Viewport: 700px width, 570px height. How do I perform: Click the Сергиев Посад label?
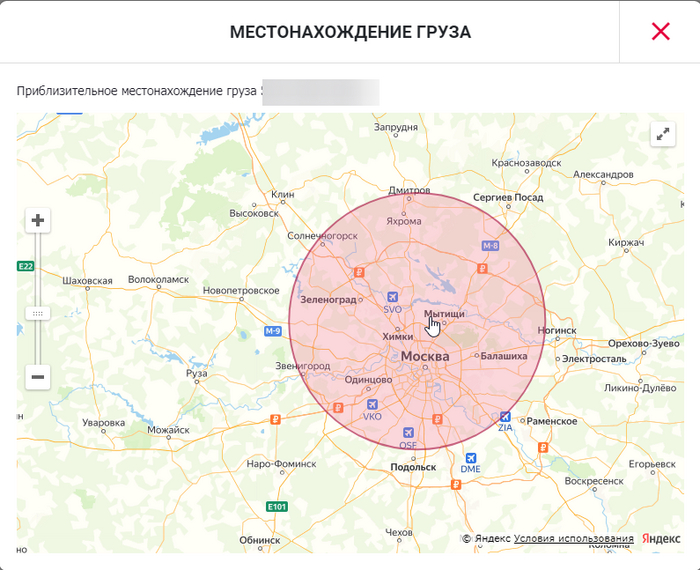(x=508, y=197)
